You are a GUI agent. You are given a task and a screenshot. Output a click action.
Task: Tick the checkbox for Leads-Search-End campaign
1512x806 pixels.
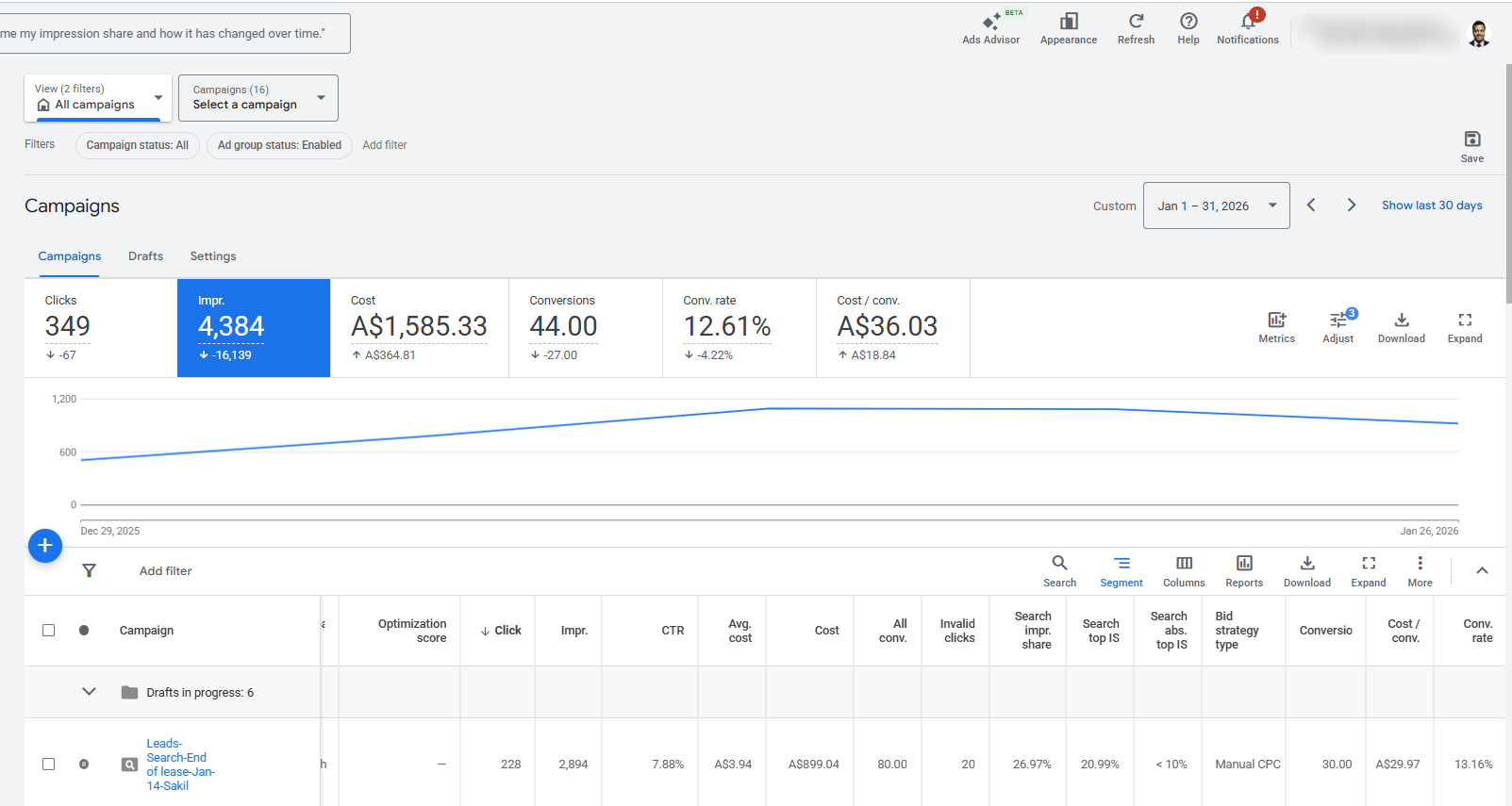click(48, 765)
